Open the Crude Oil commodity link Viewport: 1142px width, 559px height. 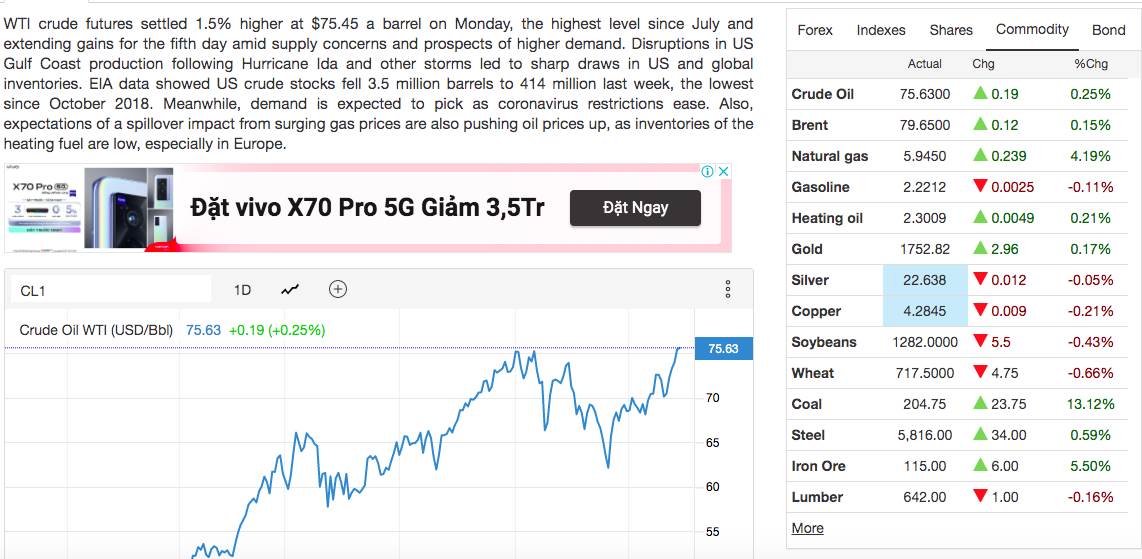coord(822,94)
